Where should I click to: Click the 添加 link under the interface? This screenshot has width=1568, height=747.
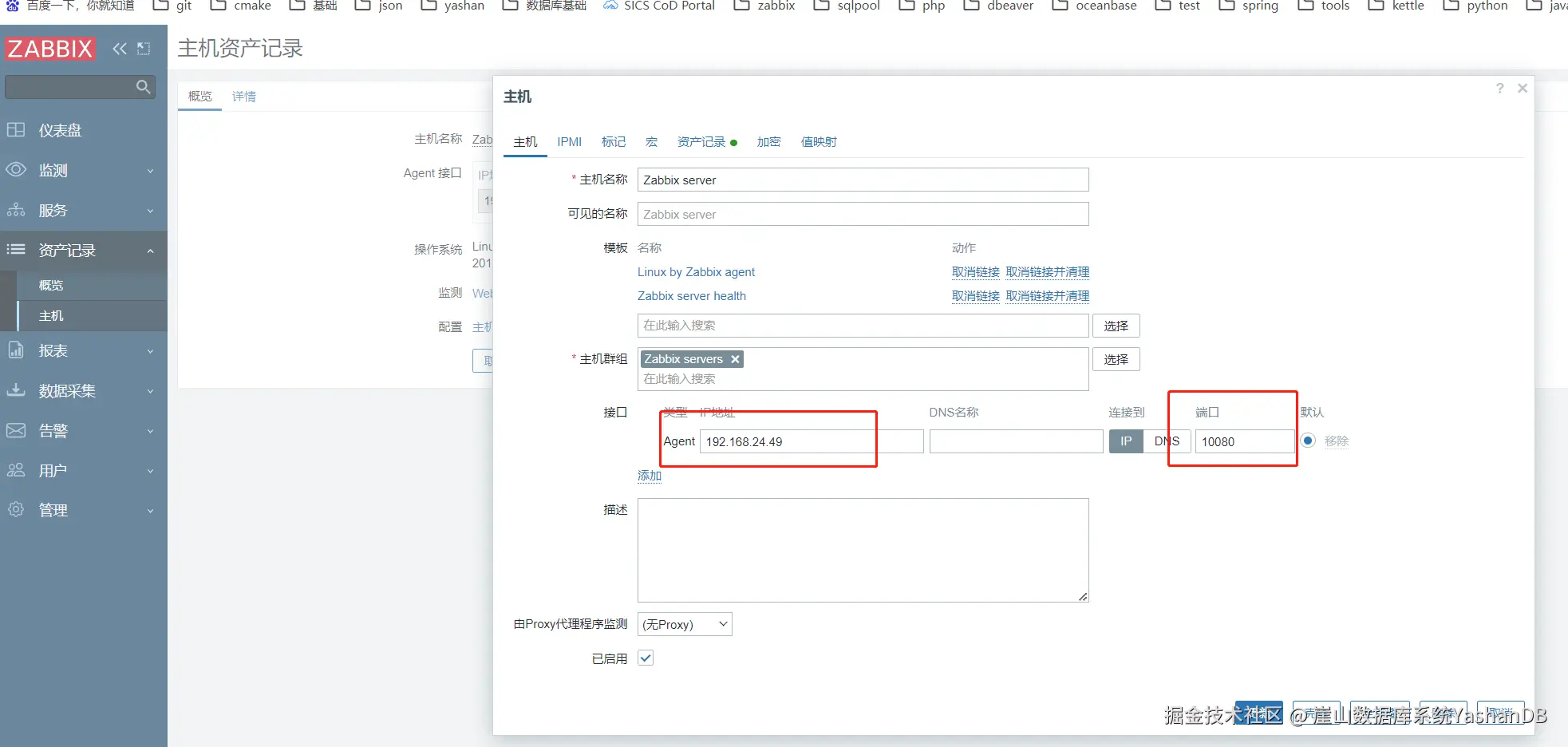pos(650,476)
